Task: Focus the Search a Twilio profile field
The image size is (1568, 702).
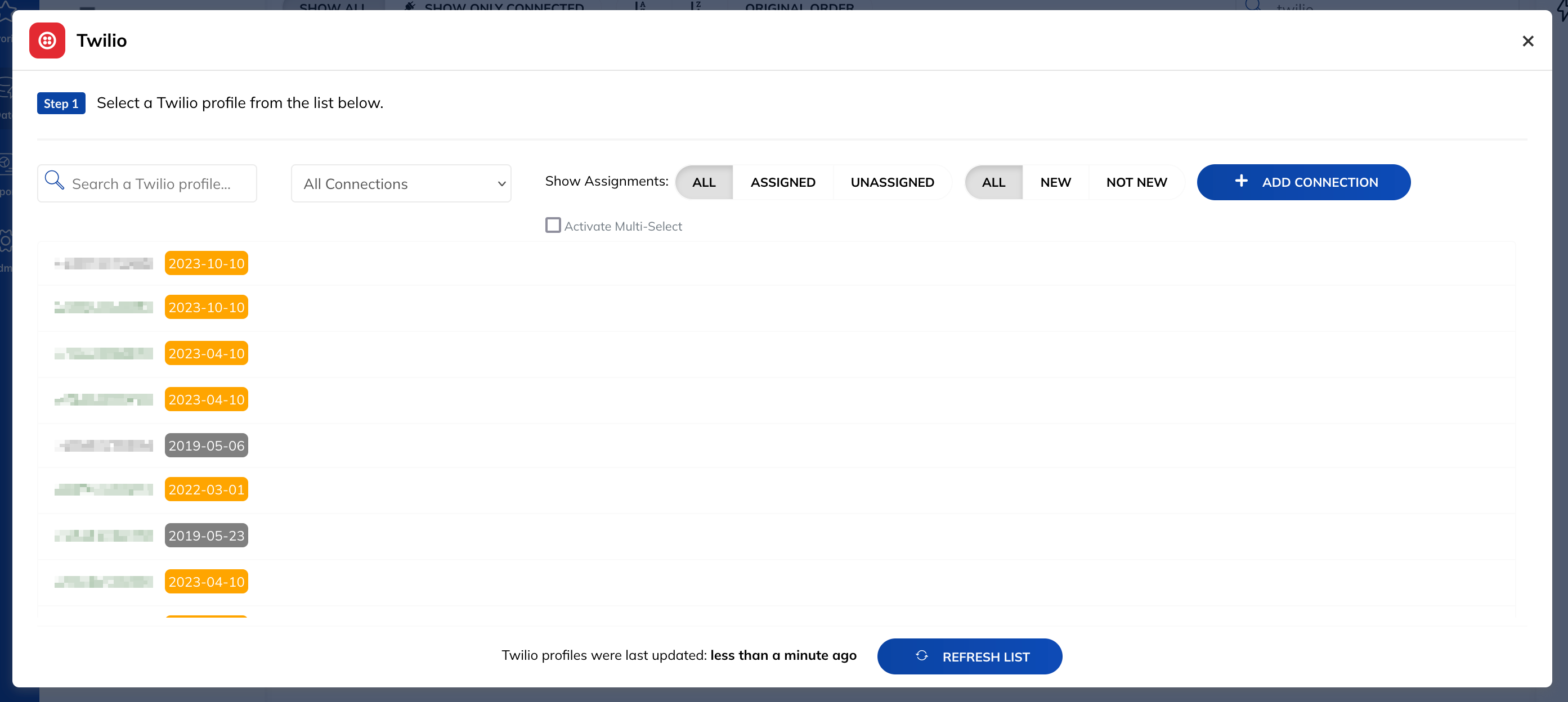Action: click(147, 183)
